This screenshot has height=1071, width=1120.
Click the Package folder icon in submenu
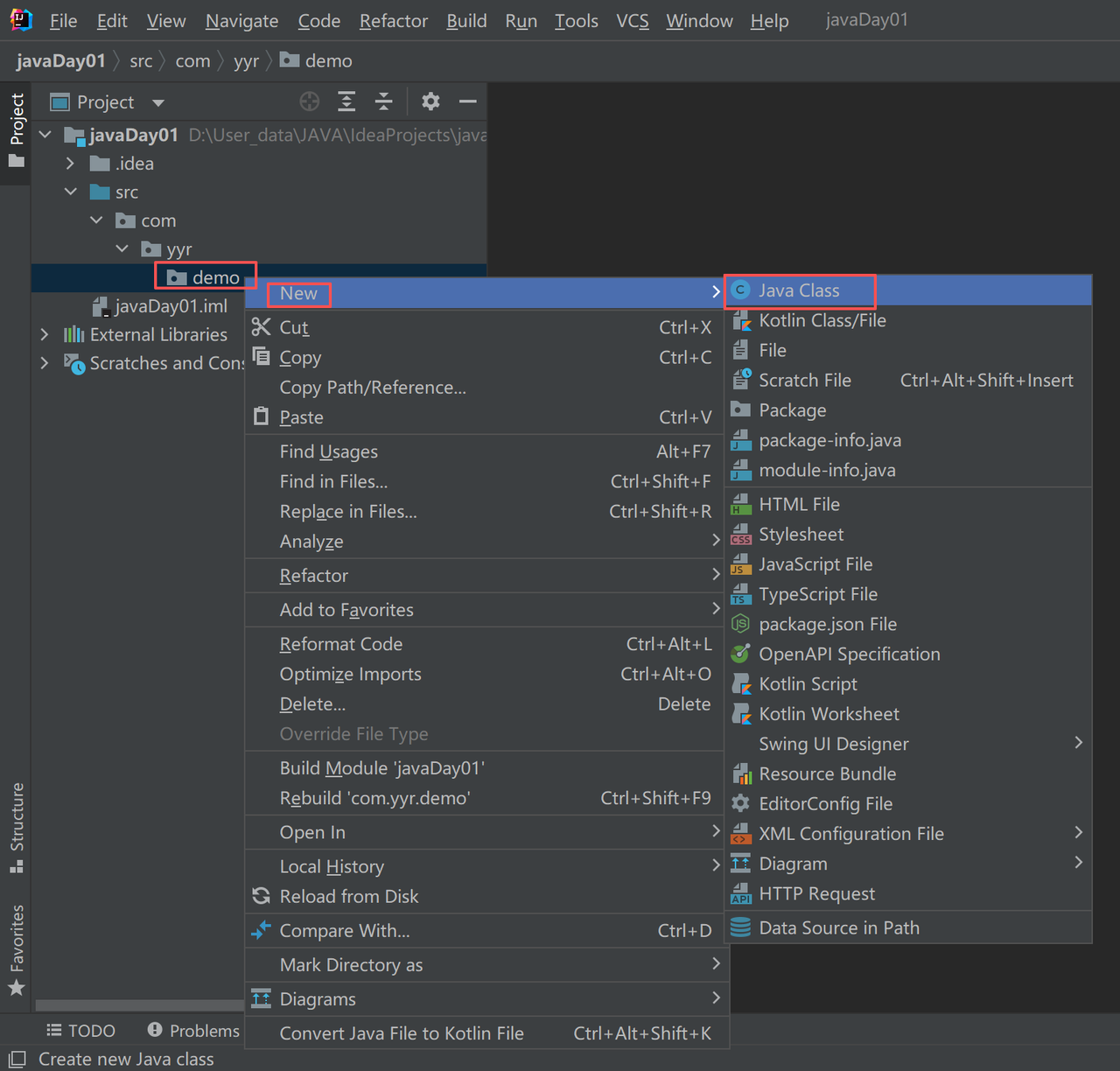coord(741,409)
